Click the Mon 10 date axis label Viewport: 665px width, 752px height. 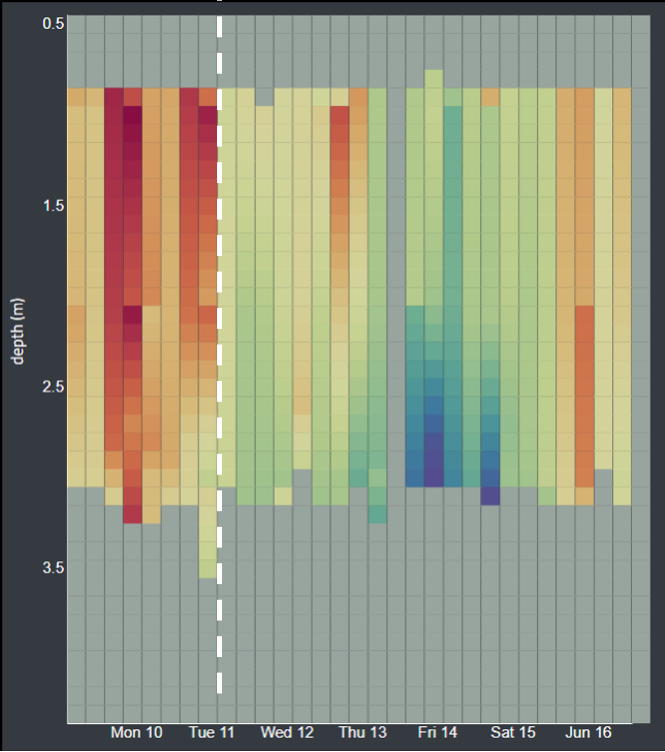(137, 733)
